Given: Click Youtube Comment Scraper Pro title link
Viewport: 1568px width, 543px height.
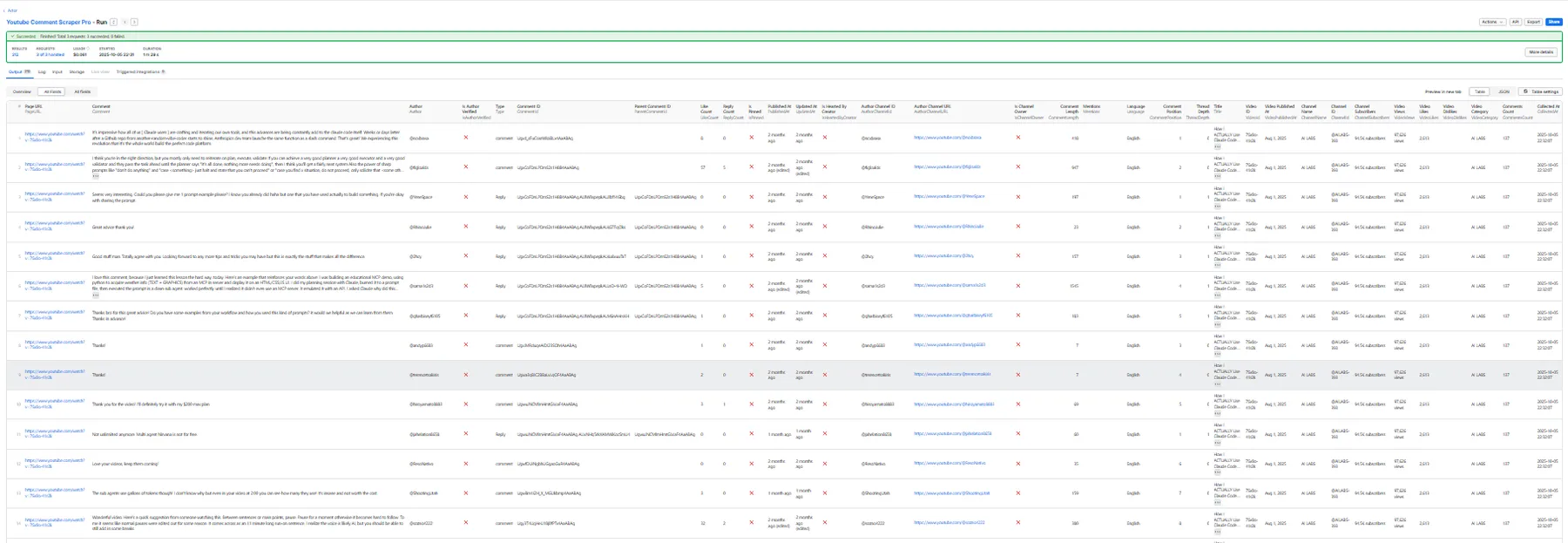Looking at the screenshot, I should click(x=48, y=22).
